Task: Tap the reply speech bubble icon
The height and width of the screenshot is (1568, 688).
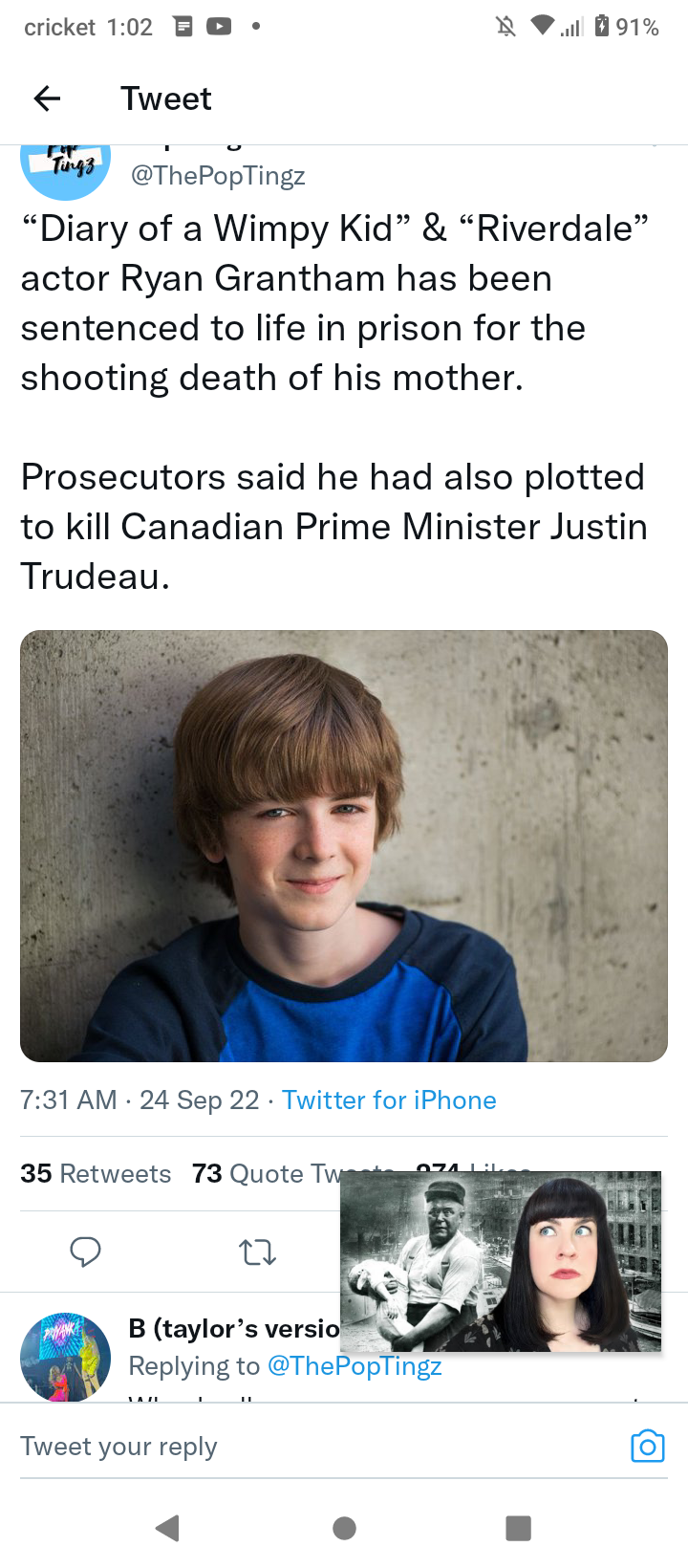Action: (85, 1251)
